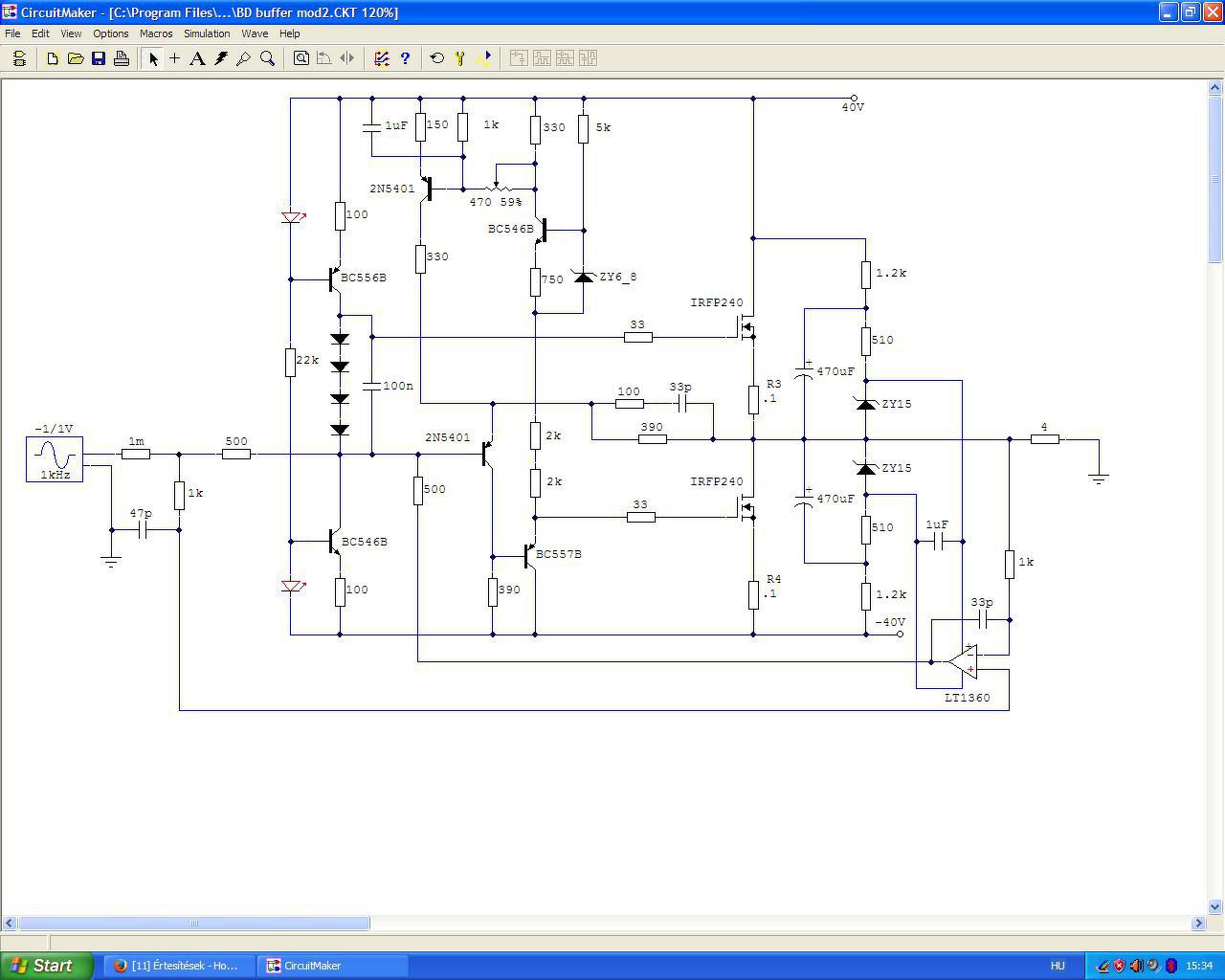The image size is (1225, 980).
Task: Open the File menu
Action: pos(12,33)
